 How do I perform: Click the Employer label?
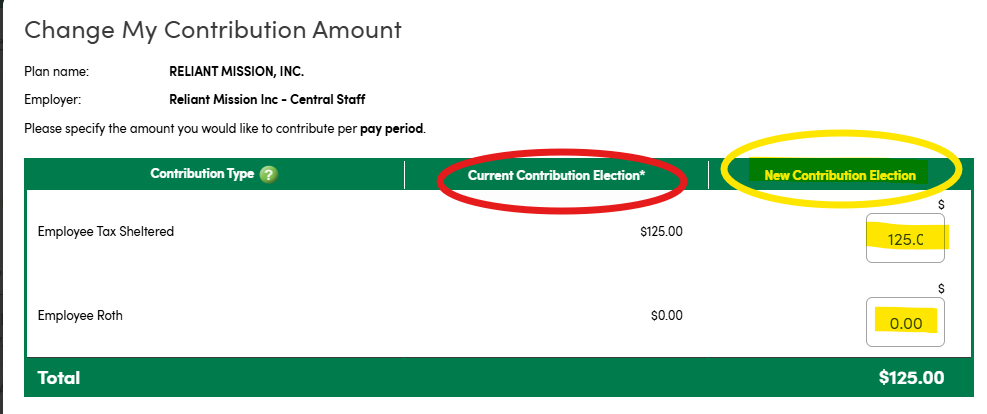[53, 100]
